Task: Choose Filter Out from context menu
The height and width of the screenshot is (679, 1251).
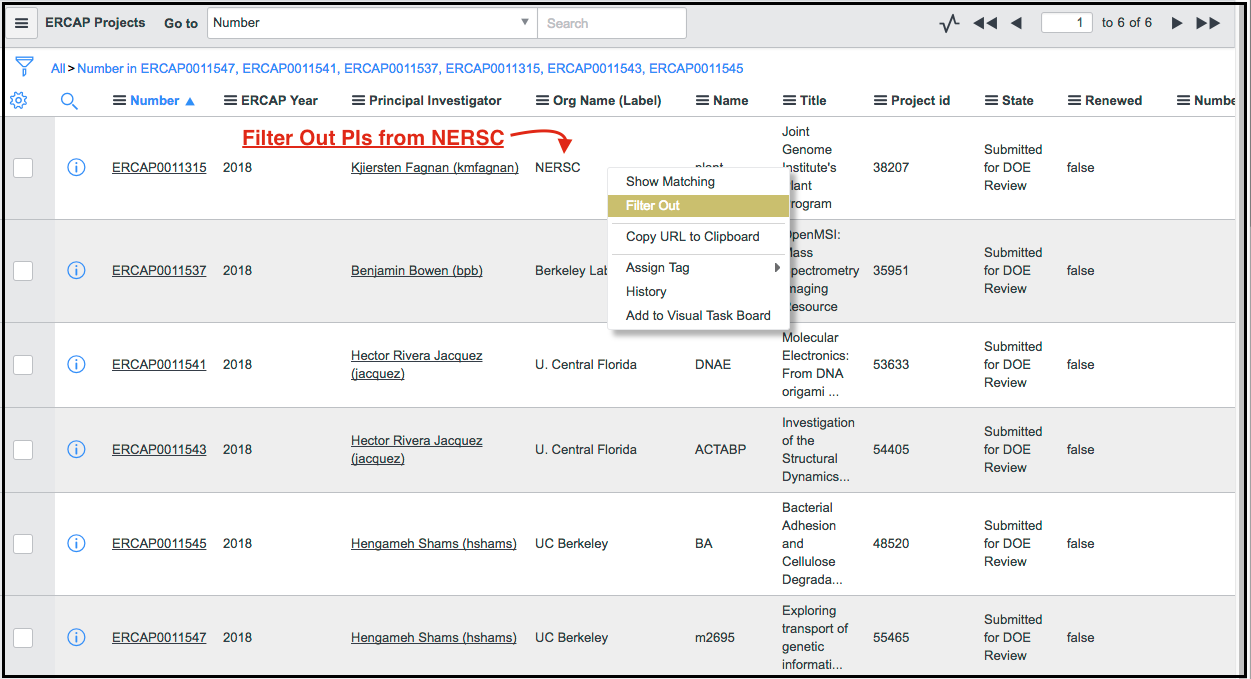Action: click(x=653, y=206)
